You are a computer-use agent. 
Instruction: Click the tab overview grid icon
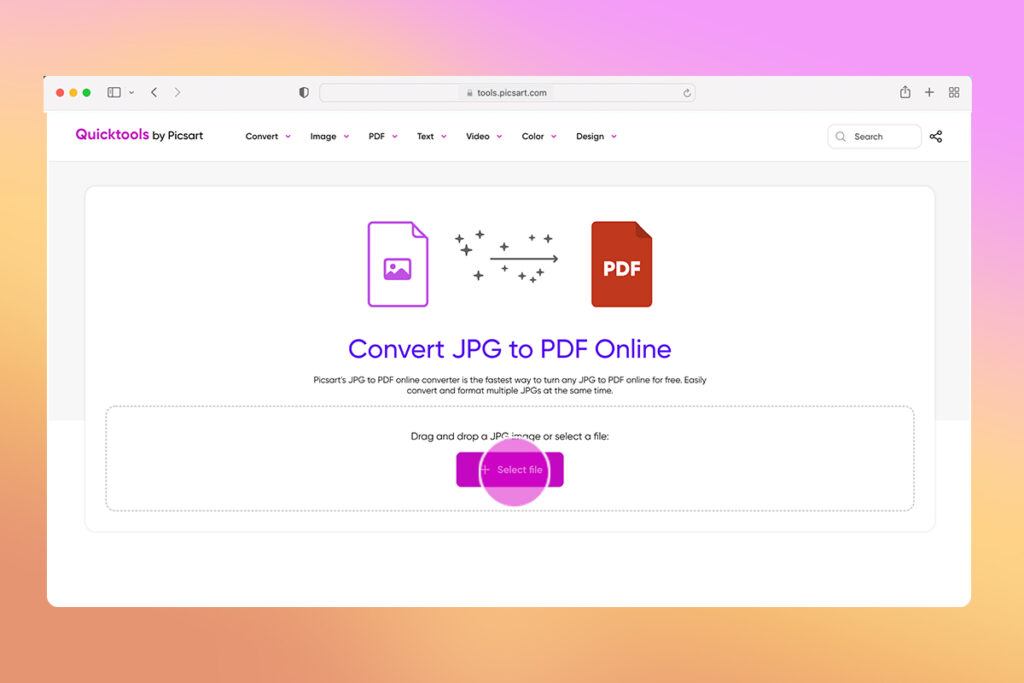point(953,91)
